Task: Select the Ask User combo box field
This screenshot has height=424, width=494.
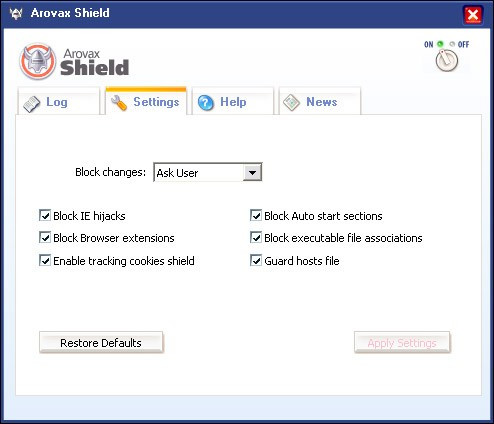Action: click(208, 172)
